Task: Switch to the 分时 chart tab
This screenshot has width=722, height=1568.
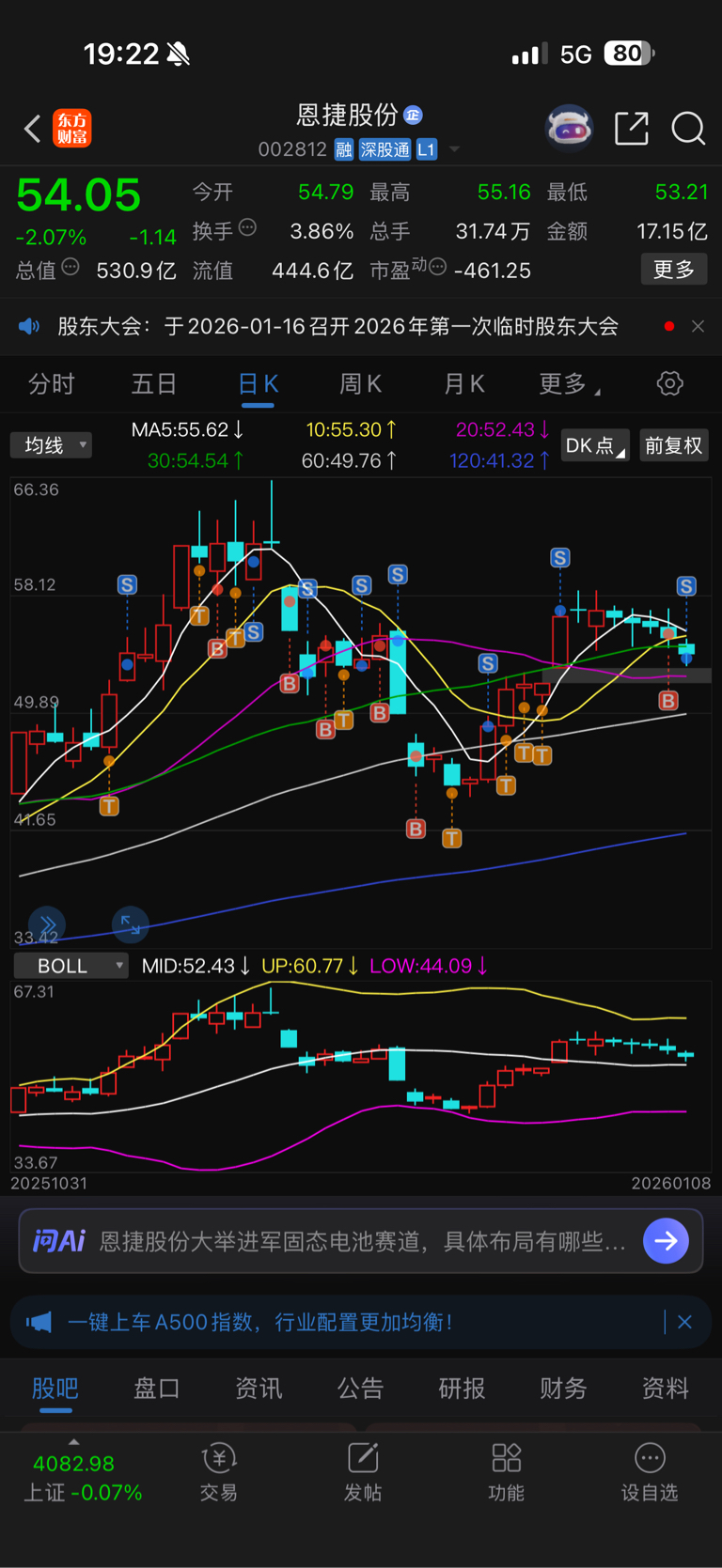Action: coord(52,383)
